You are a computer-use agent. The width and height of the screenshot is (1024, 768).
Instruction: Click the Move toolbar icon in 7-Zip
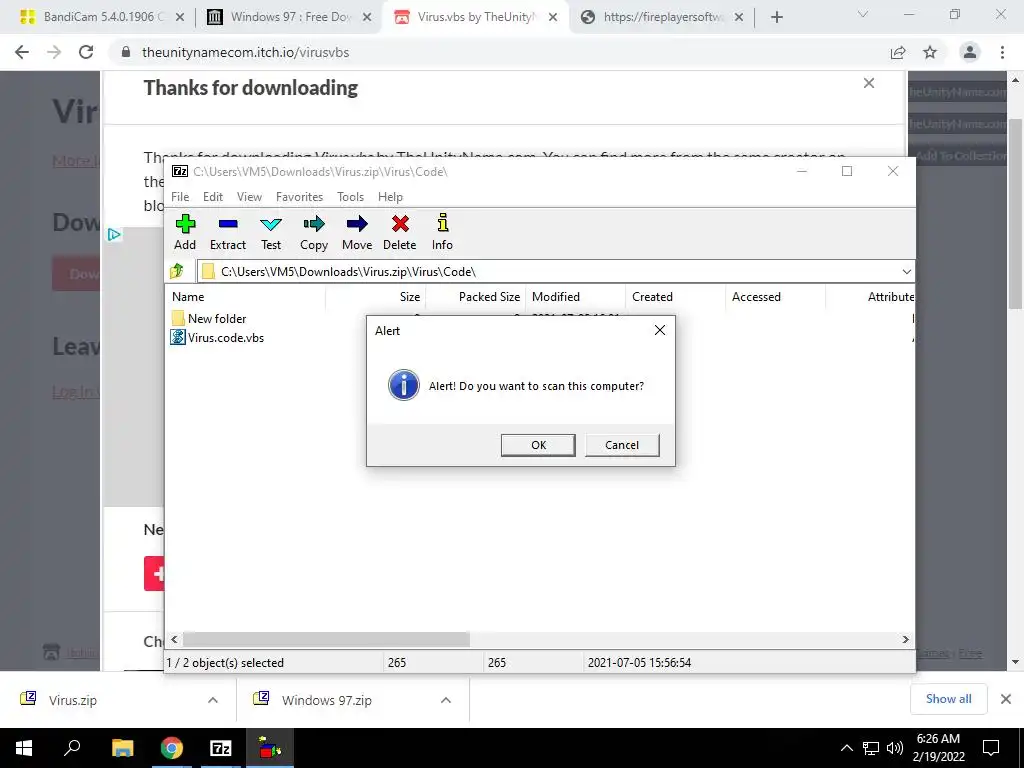357,232
